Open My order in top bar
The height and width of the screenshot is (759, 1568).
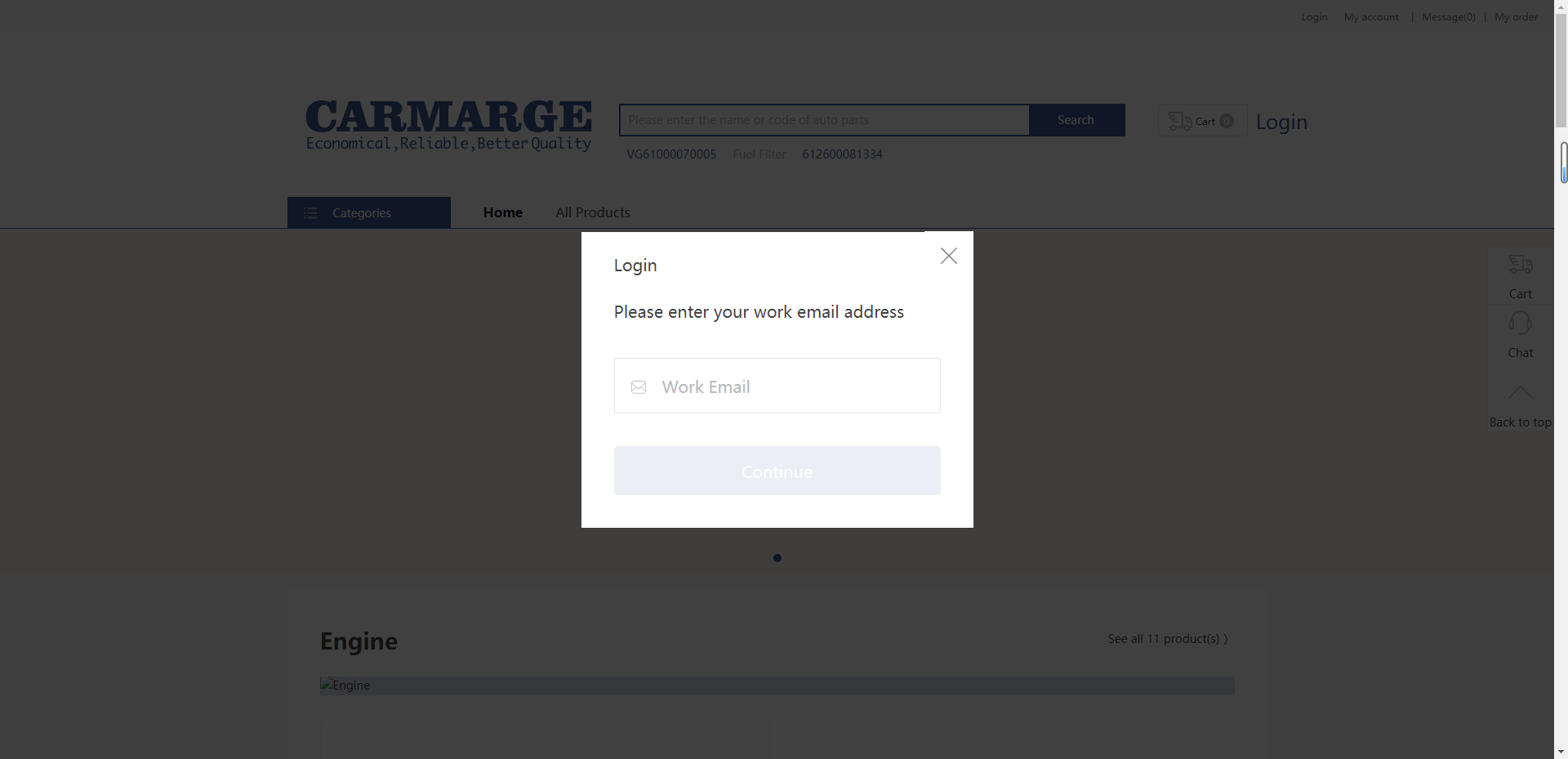pyautogui.click(x=1516, y=17)
